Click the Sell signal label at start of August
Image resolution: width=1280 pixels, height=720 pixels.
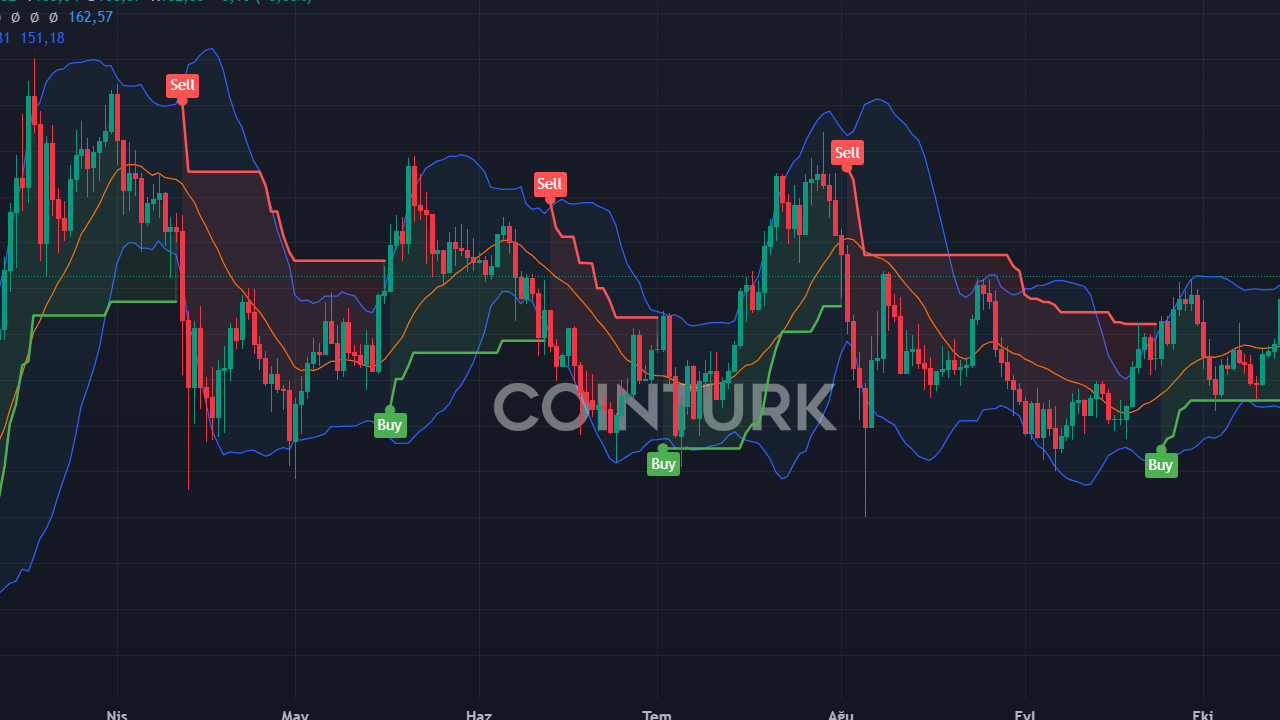point(847,153)
